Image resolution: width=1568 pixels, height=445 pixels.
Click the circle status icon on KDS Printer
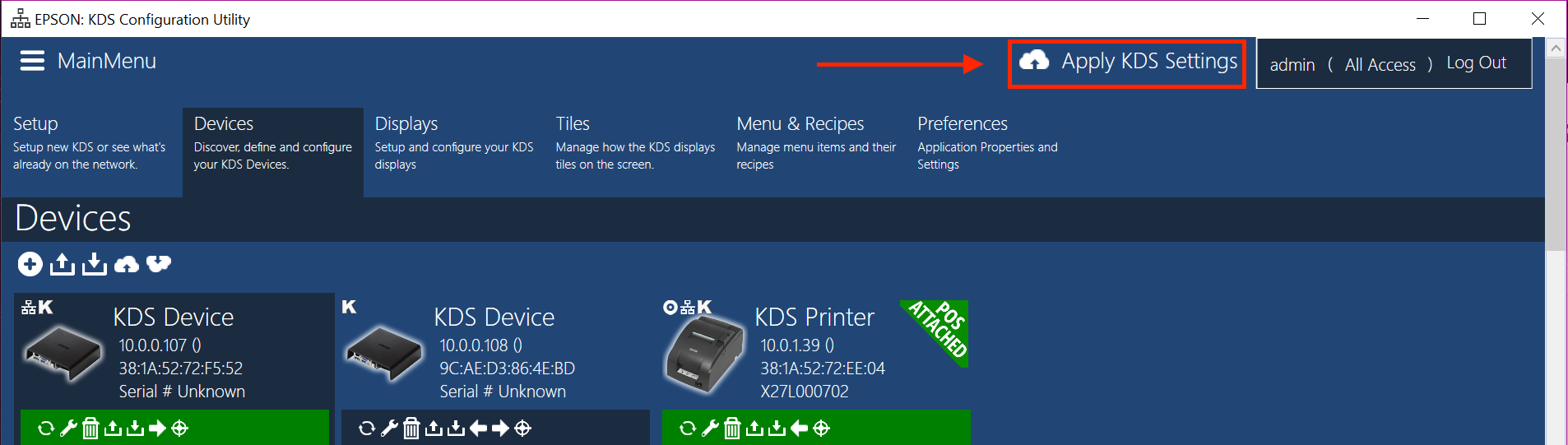[x=670, y=308]
